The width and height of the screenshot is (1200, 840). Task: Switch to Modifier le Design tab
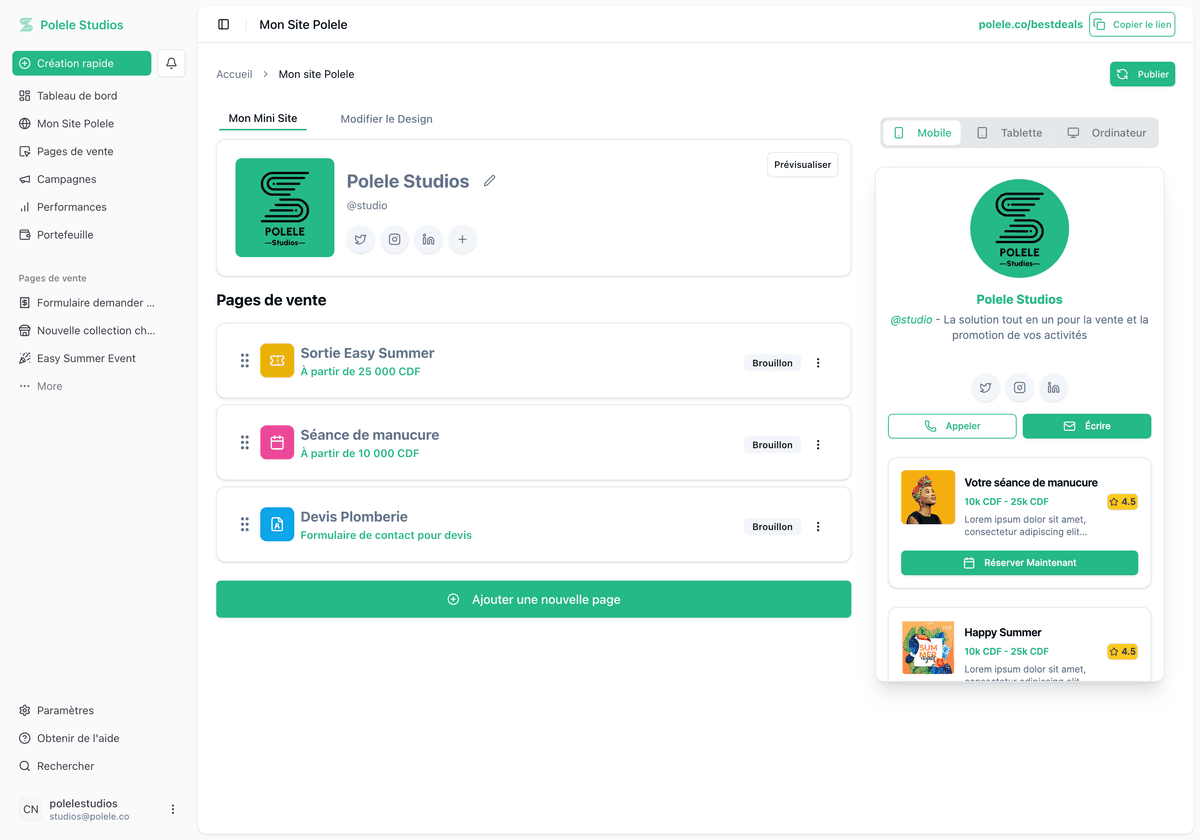tap(386, 119)
